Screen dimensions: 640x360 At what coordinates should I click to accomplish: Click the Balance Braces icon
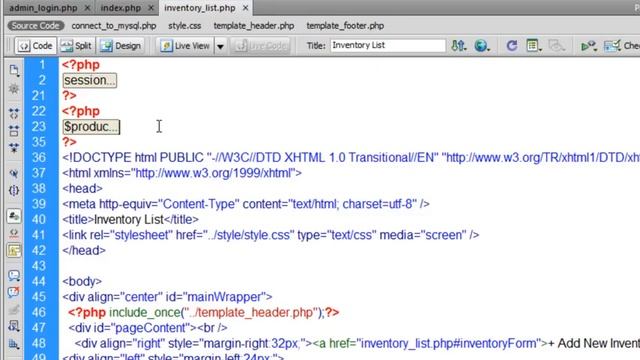click(x=14, y=190)
